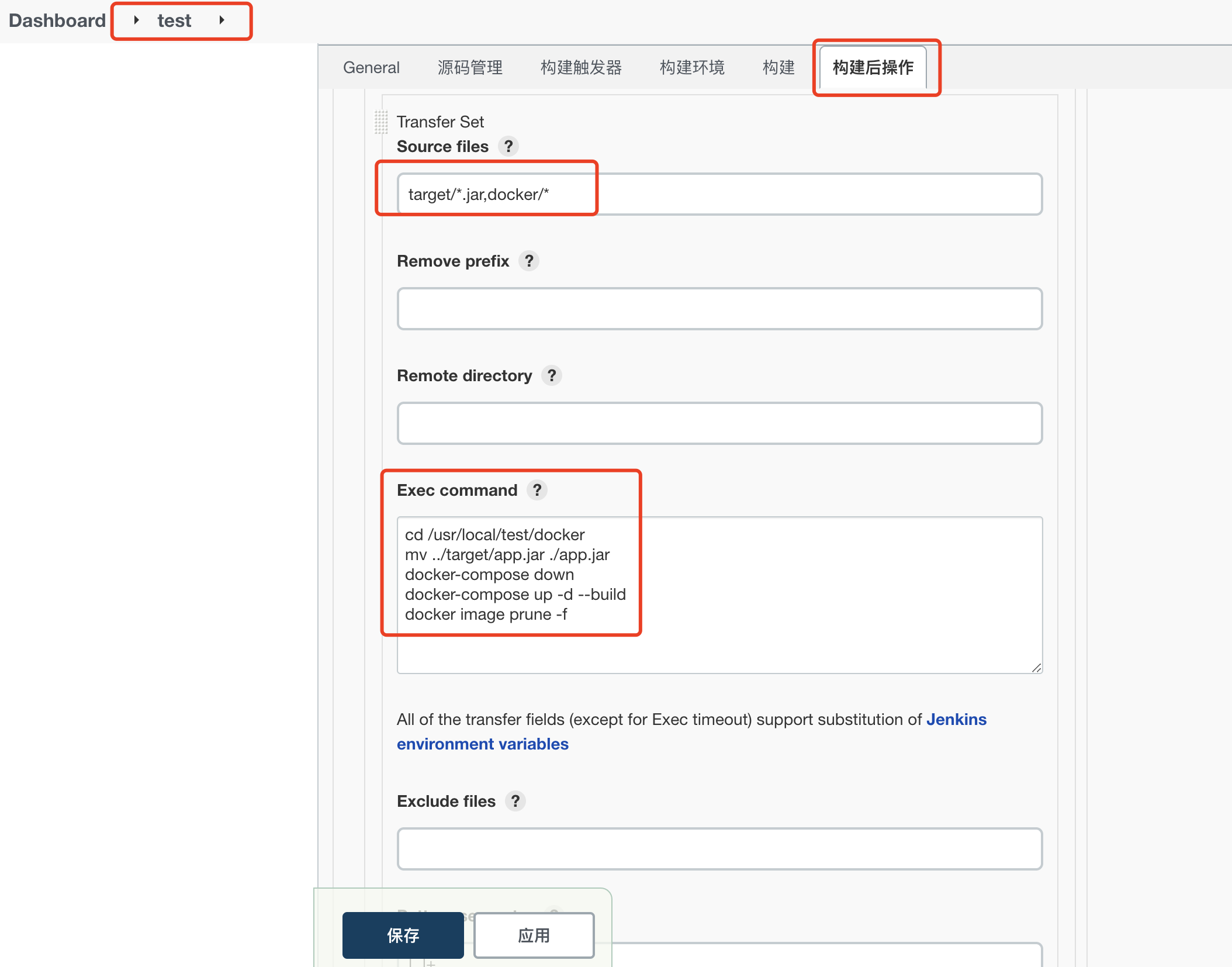Select the 构建触发器 tab
This screenshot has height=967, width=1232.
tap(581, 68)
